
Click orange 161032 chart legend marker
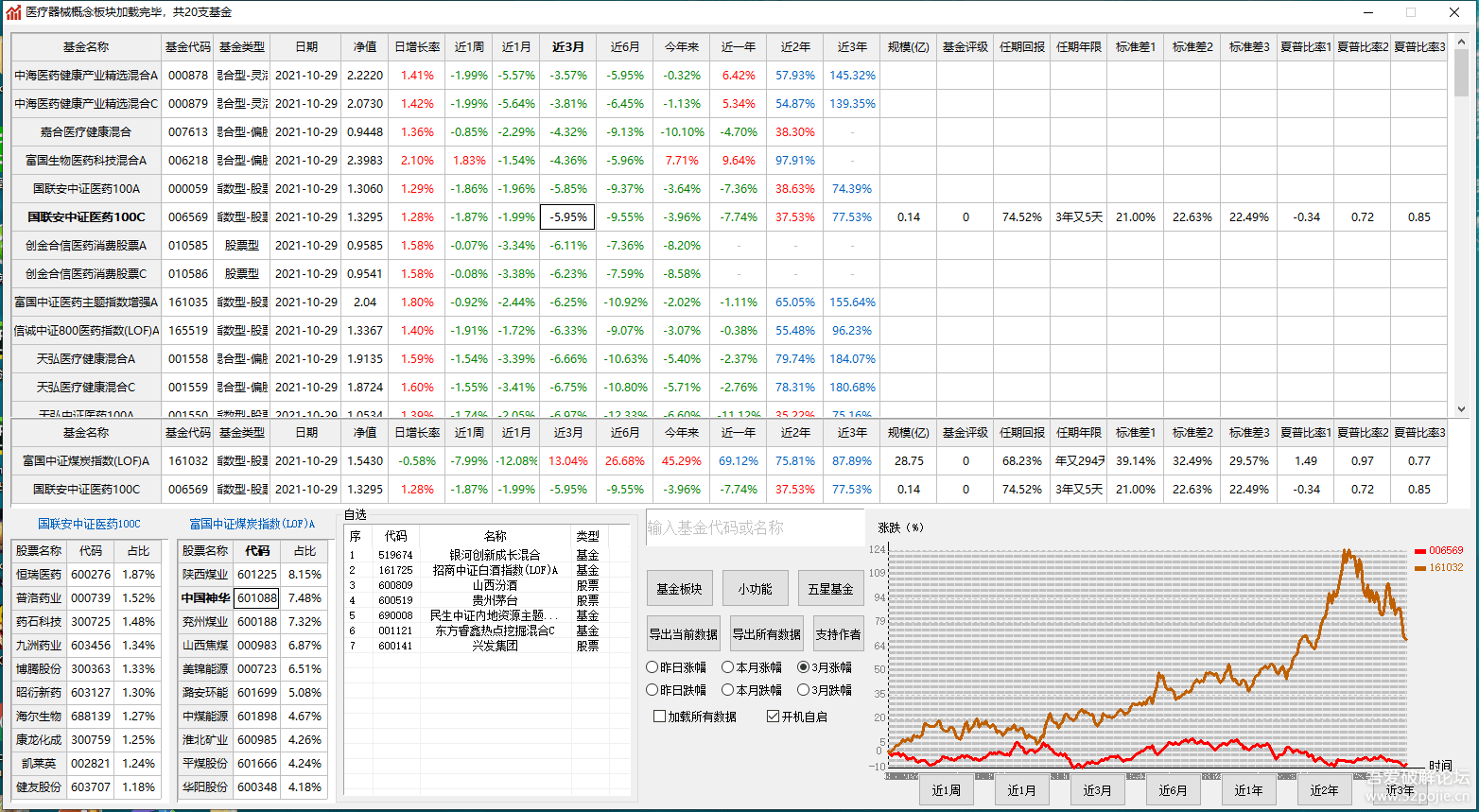pos(1420,567)
